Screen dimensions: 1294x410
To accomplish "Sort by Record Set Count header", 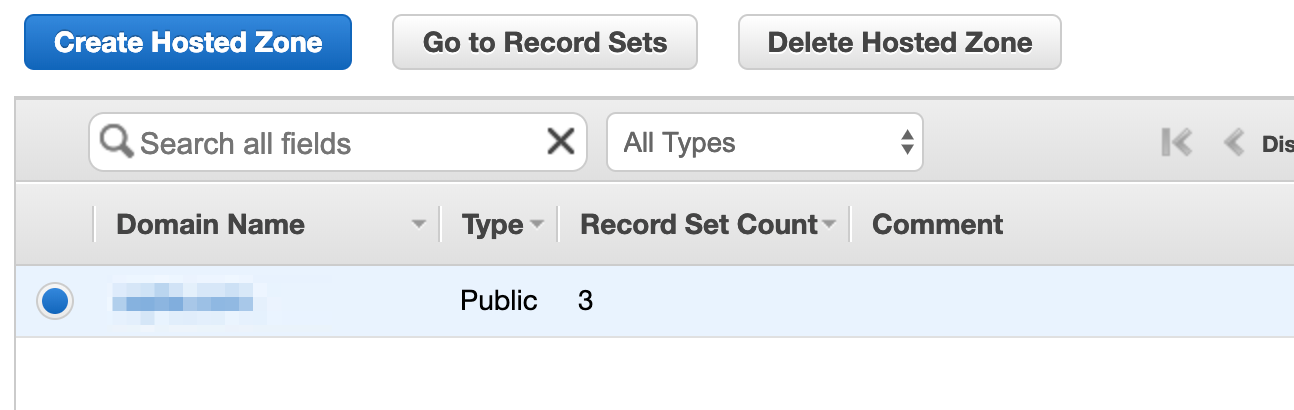I will click(x=699, y=224).
